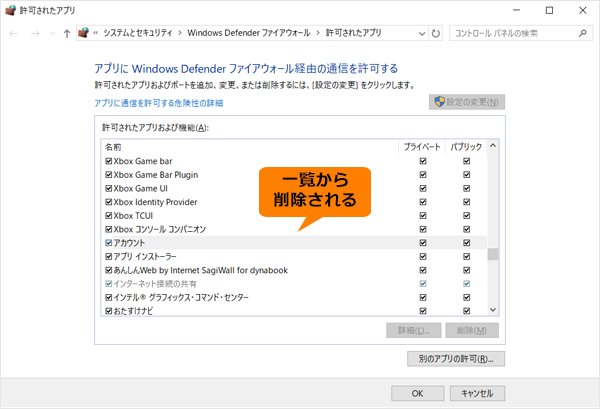The height and width of the screenshot is (409, 600).
Task: Click the list scrollbar down arrow
Action: click(493, 310)
